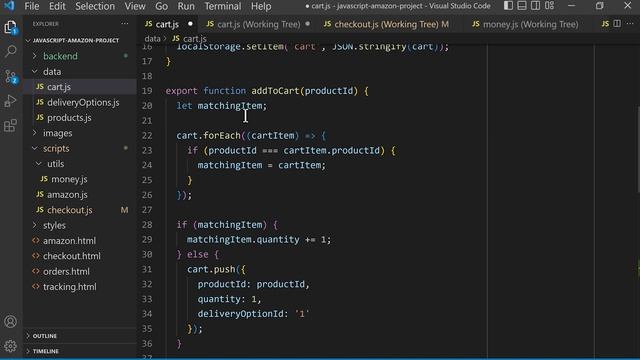Screen dimensions: 640x360
Task: Open products.js in the explorer
Action: [80, 118]
